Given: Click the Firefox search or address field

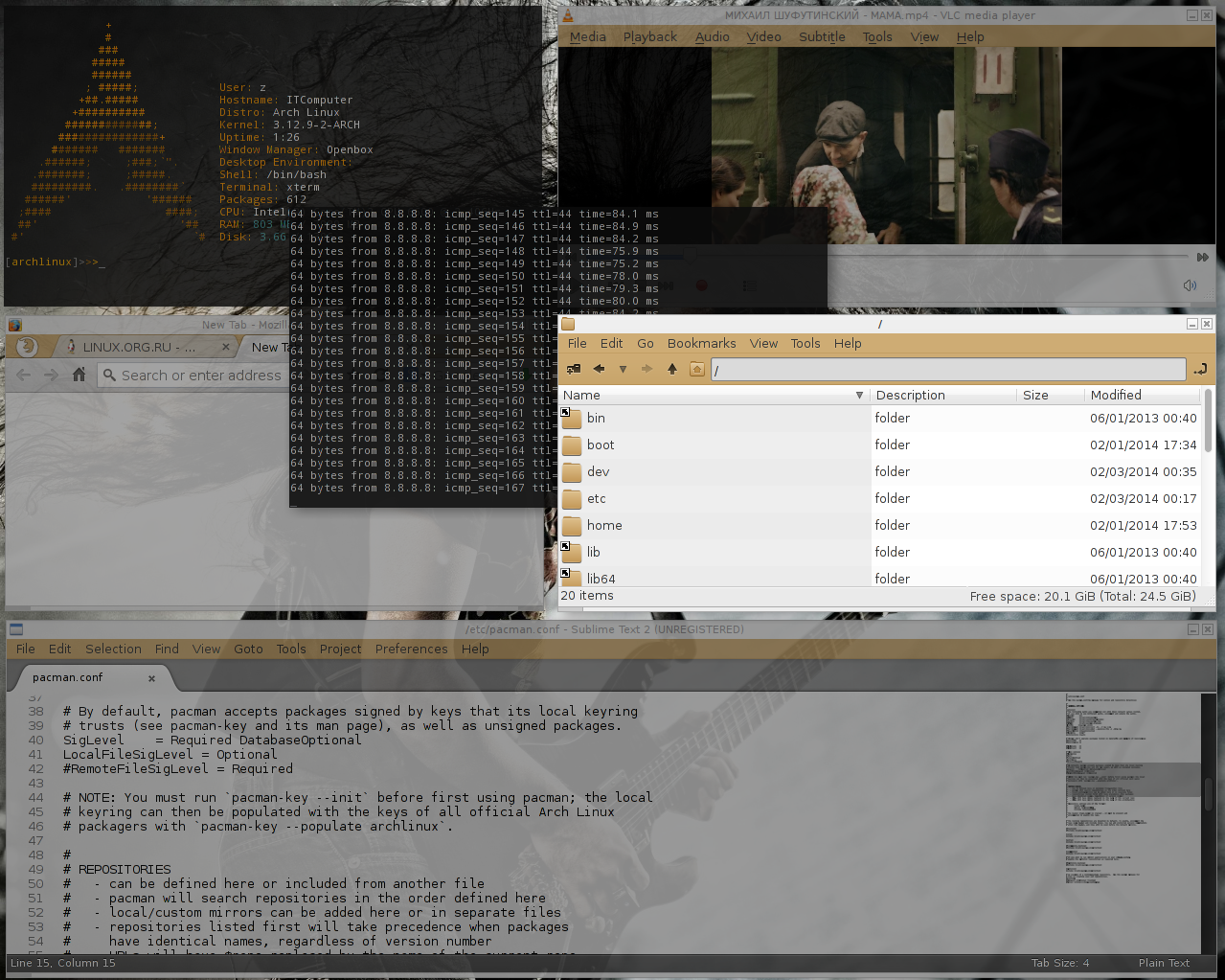Looking at the screenshot, I should point(193,376).
